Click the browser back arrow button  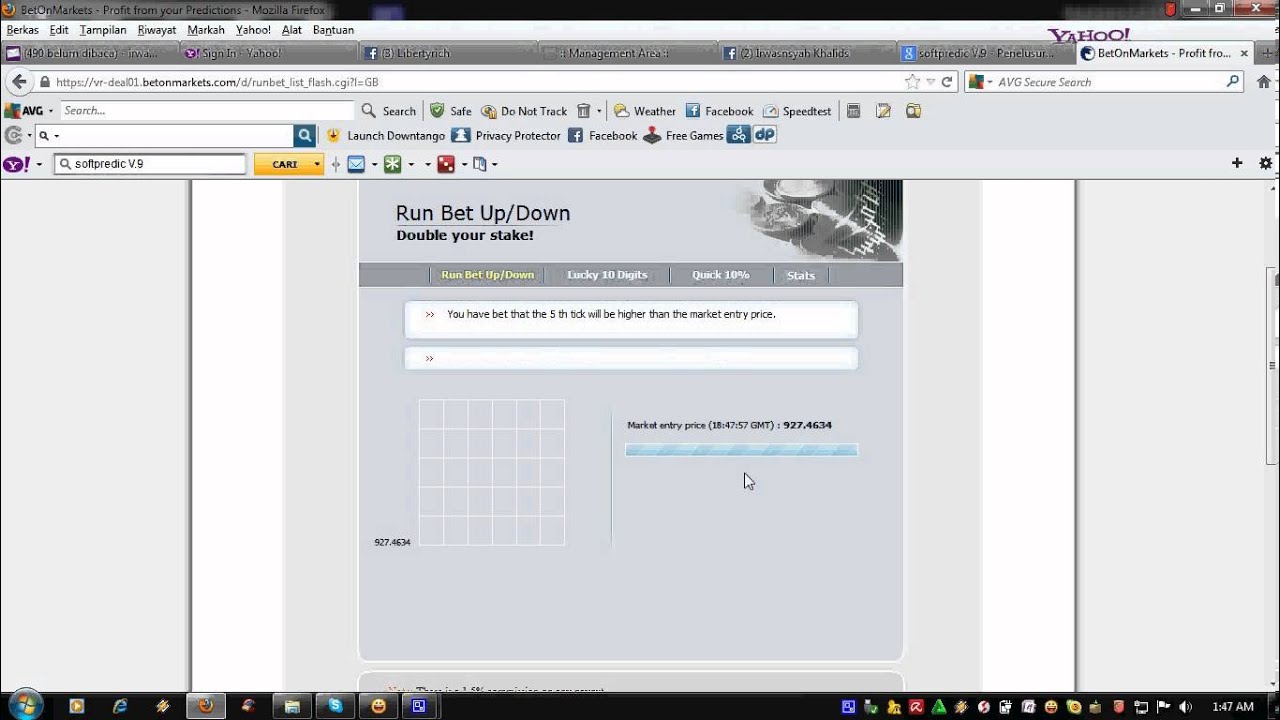19,82
